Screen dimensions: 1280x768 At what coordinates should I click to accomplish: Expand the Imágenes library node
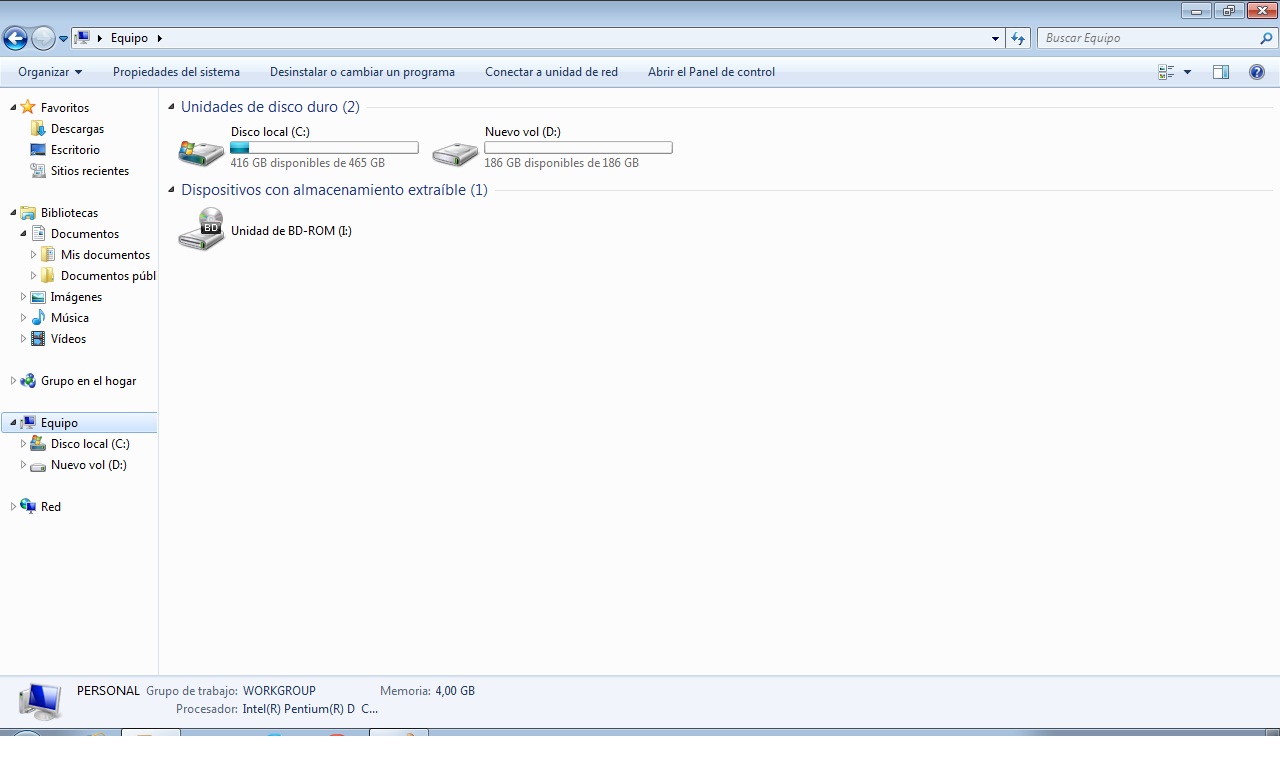23,297
